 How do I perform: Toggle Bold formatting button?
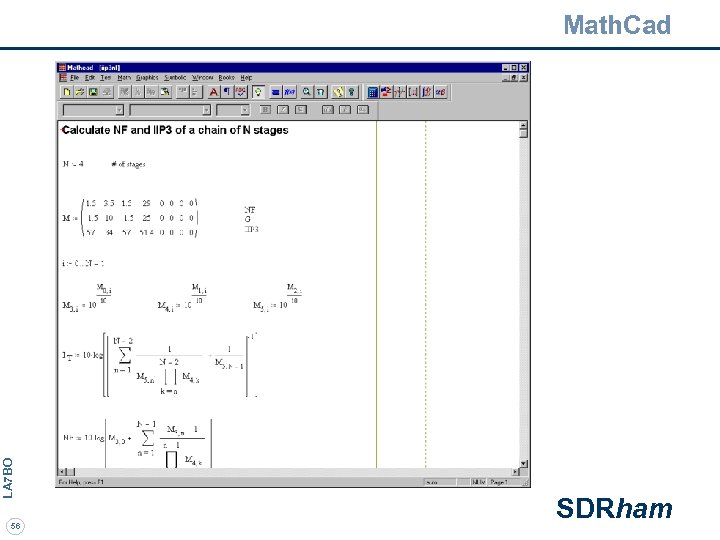[x=265, y=109]
